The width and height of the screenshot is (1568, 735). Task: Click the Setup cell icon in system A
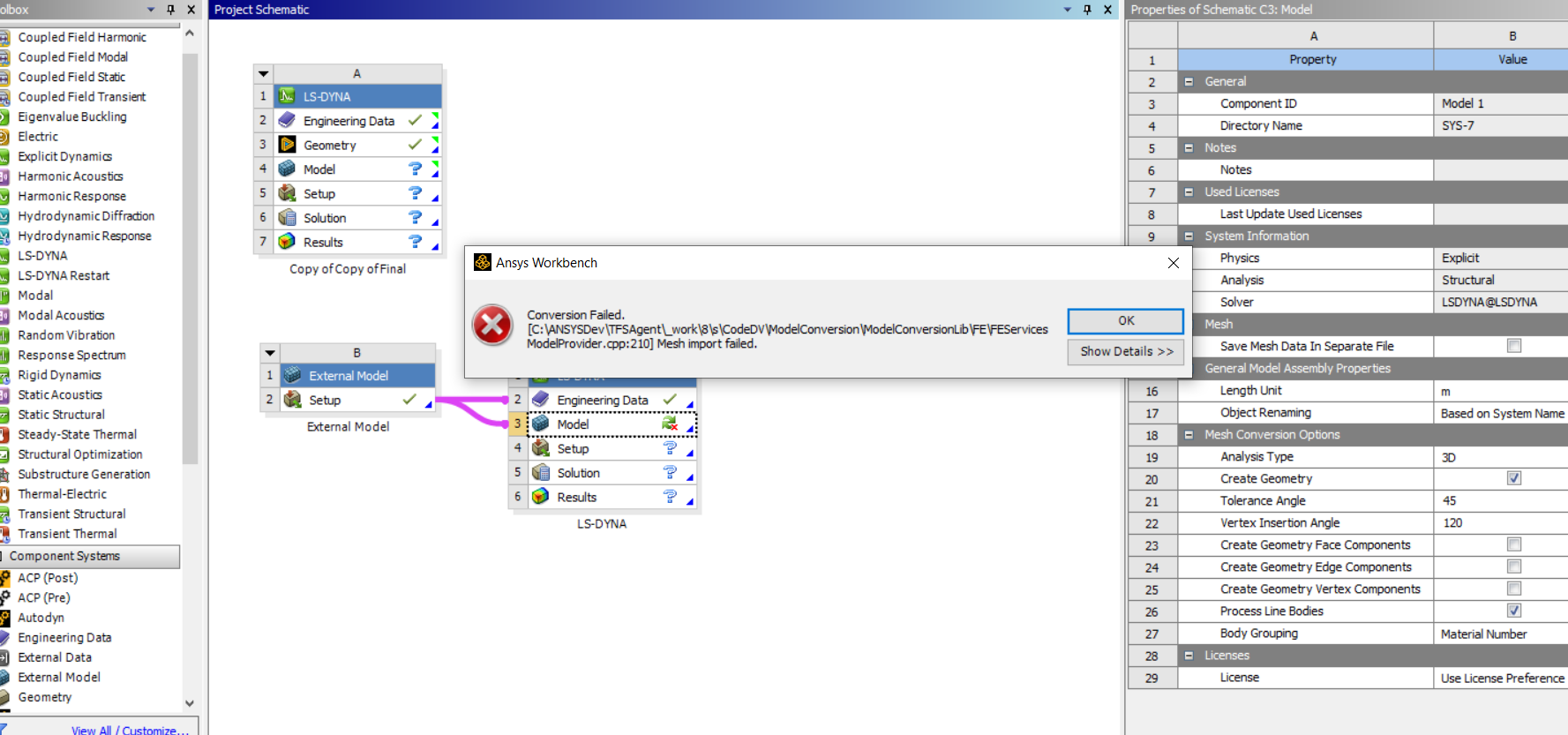(287, 193)
